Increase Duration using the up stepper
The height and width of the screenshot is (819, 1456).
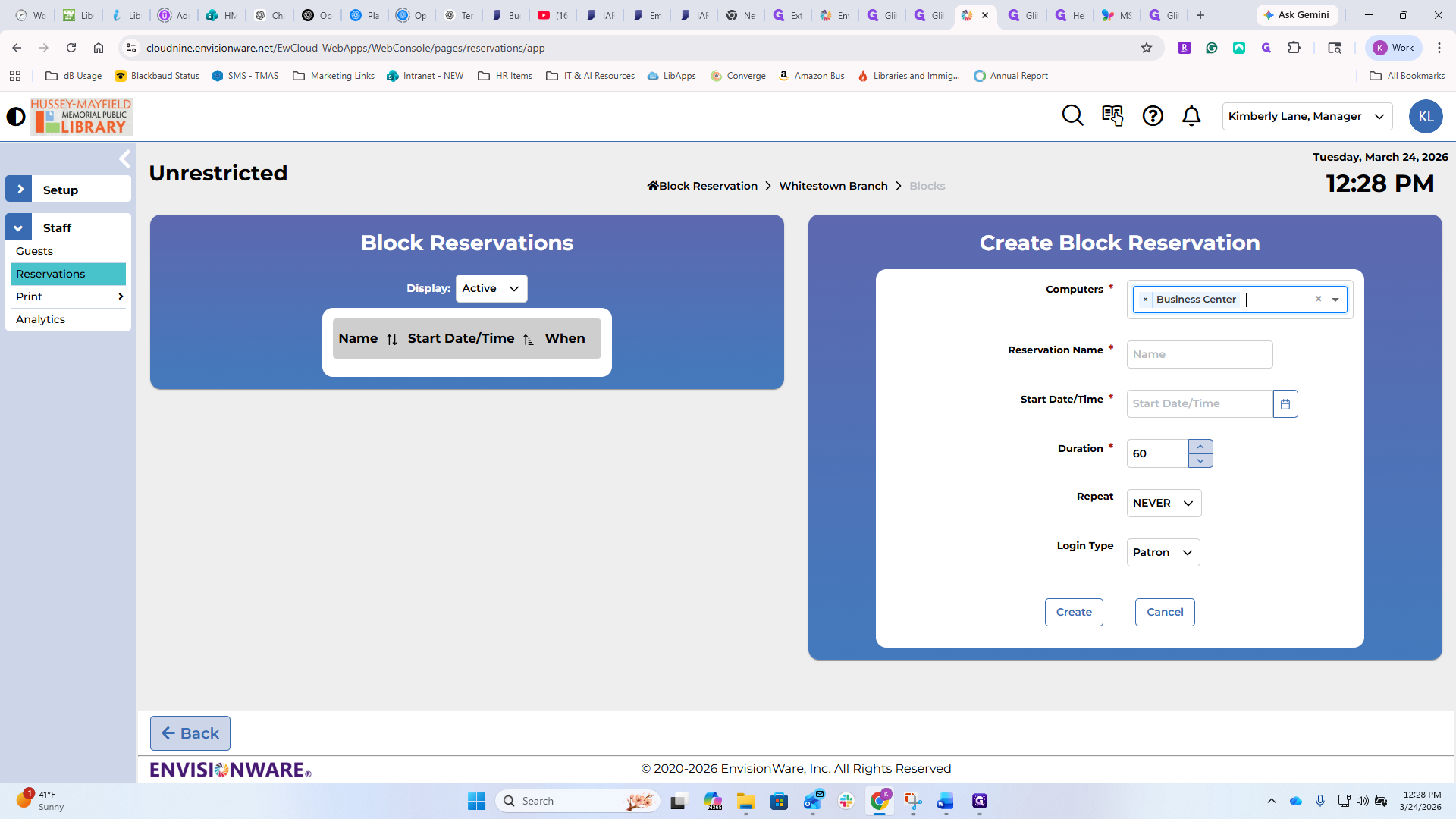[1200, 447]
